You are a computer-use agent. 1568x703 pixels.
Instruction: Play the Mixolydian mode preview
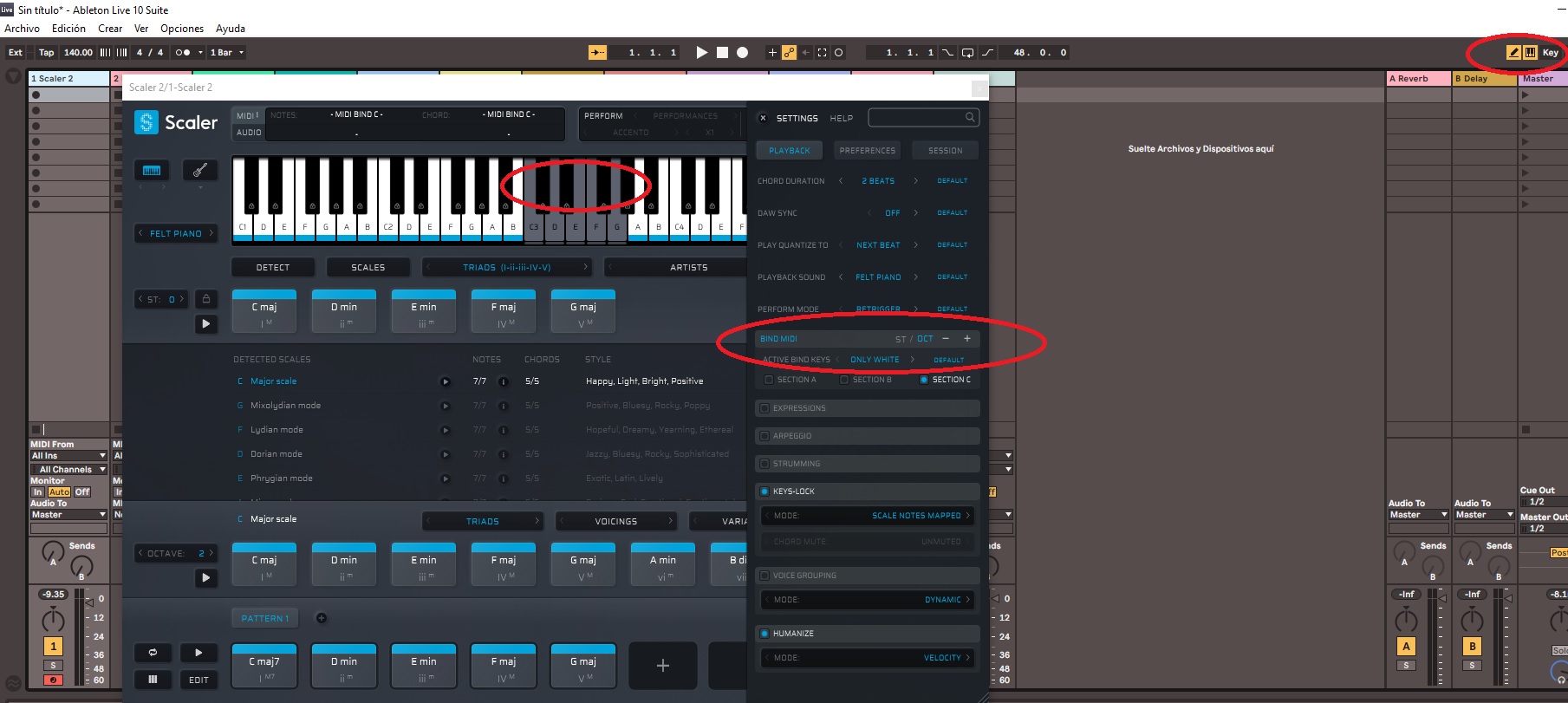446,406
